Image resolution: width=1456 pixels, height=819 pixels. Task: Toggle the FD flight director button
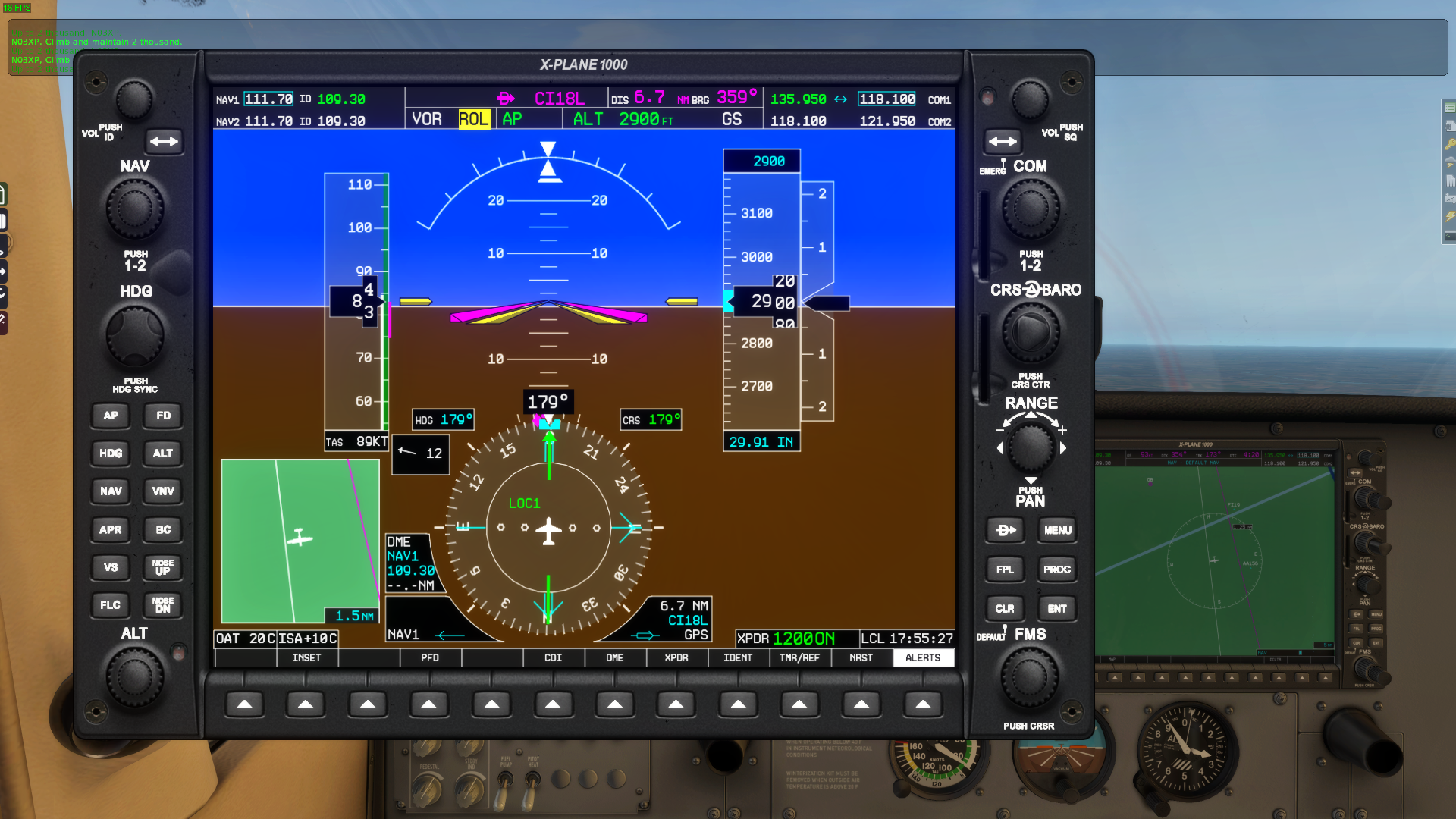pos(163,416)
